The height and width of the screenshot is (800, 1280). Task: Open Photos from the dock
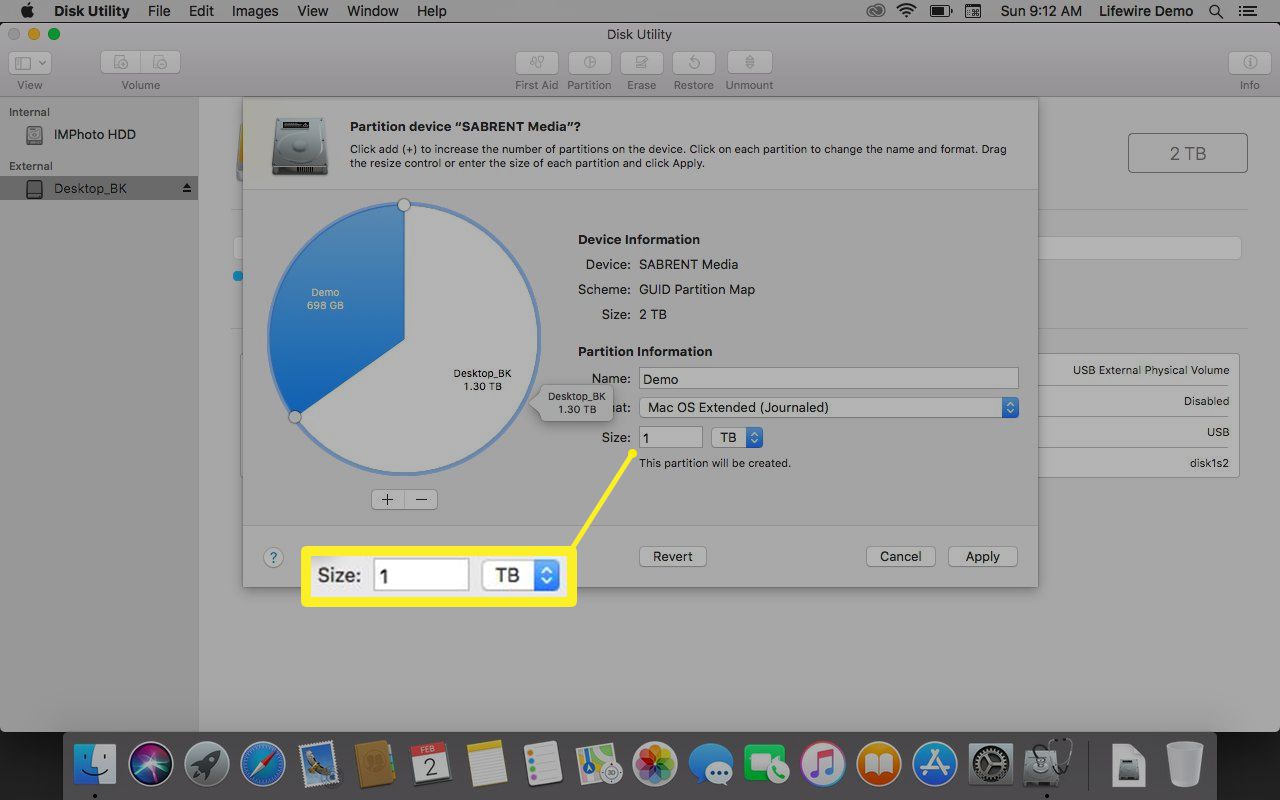pyautogui.click(x=655, y=765)
